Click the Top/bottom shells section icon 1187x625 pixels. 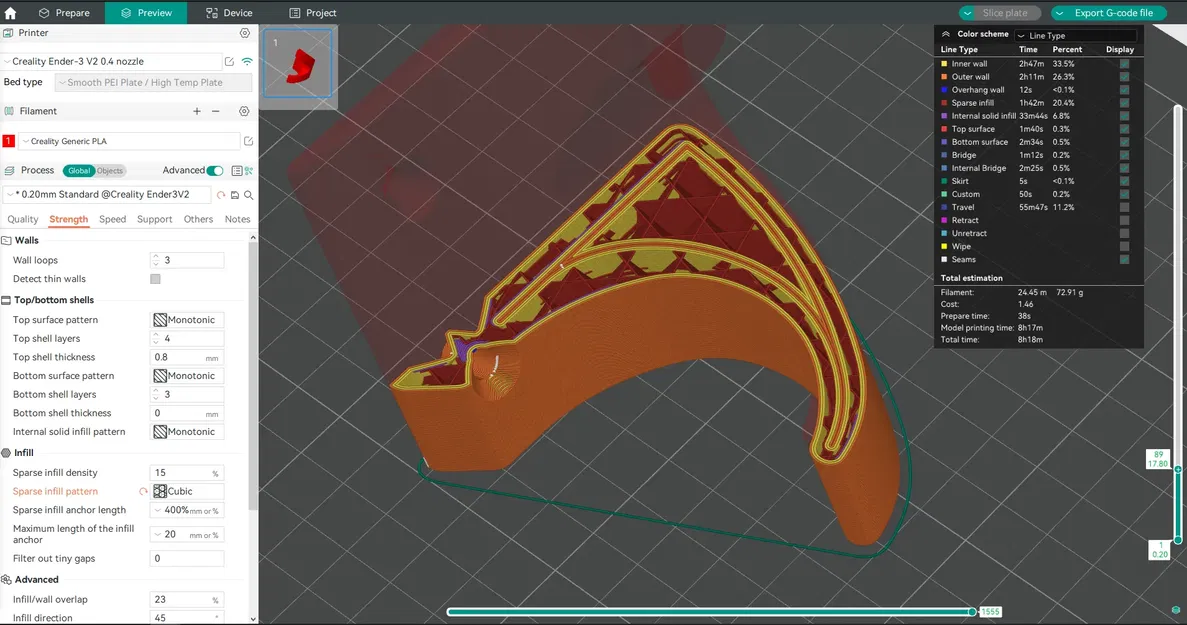pyautogui.click(x=6, y=300)
